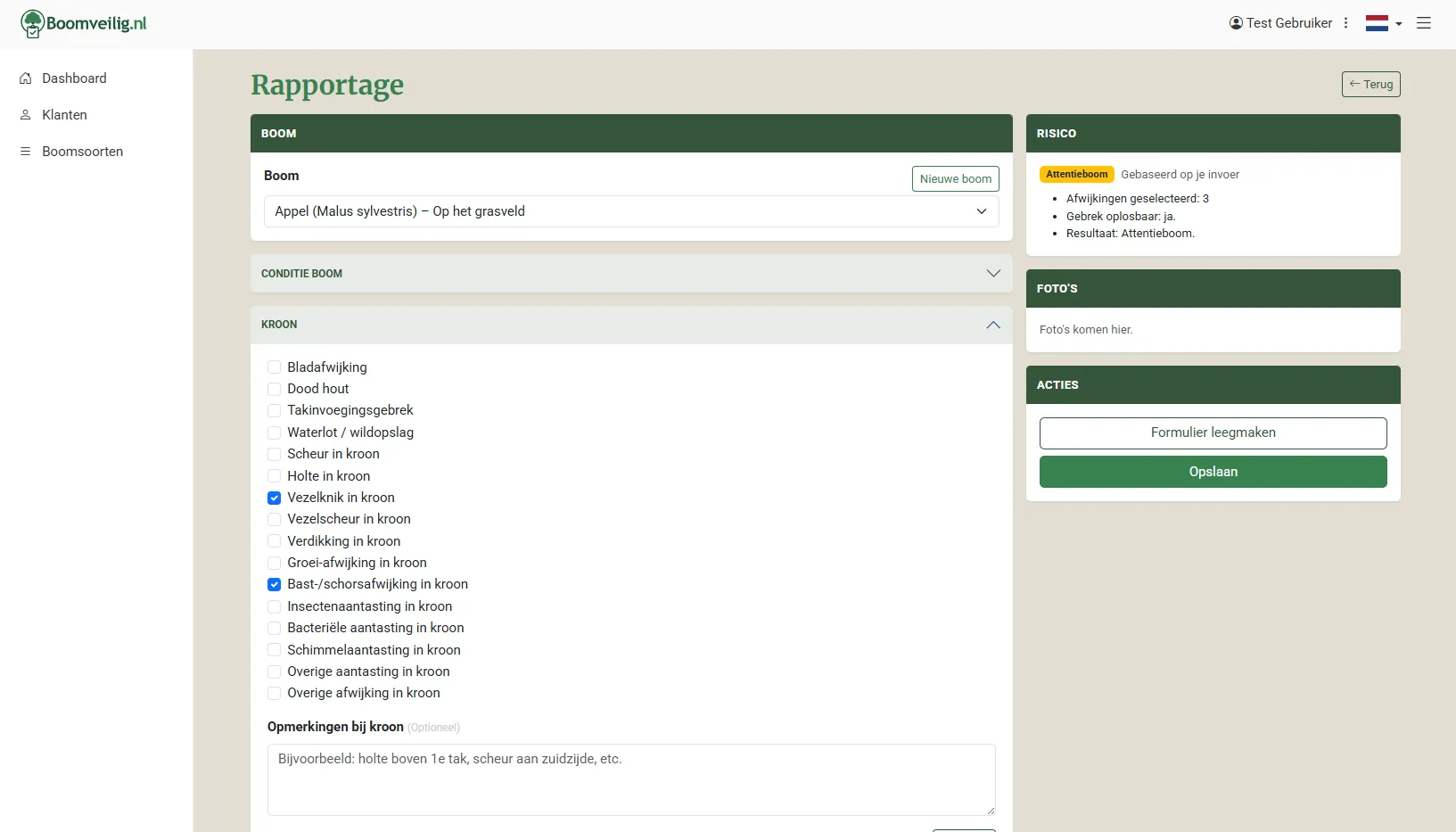This screenshot has width=1456, height=832.
Task: Click Formulier leegmaken button
Action: click(x=1213, y=433)
